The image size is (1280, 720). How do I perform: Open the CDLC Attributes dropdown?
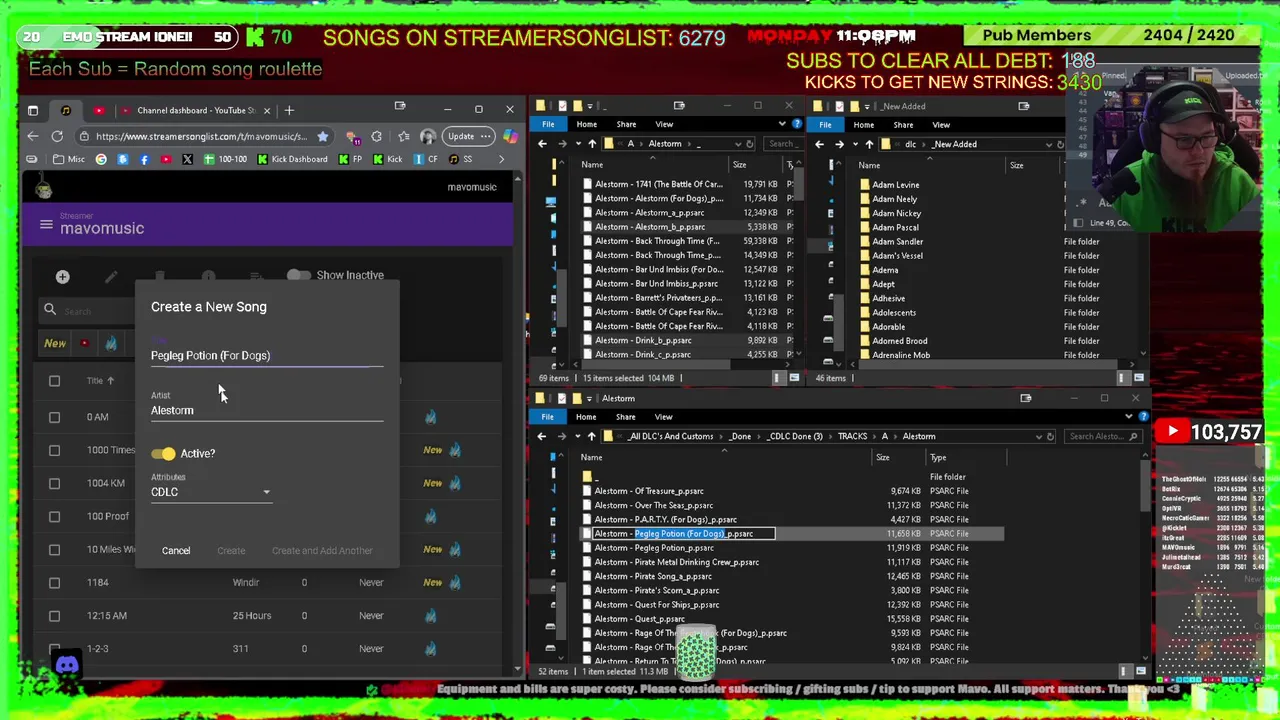tap(211, 492)
